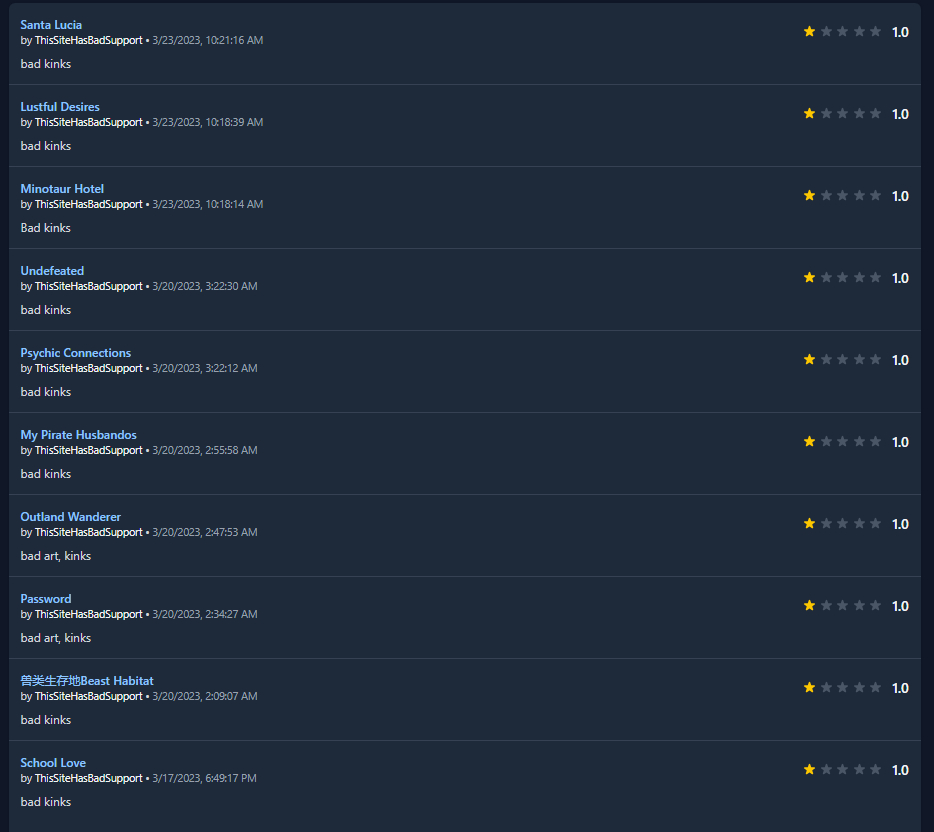Click the gold star on Psychic Connections review
Image resolution: width=934 pixels, height=832 pixels.
coord(809,359)
